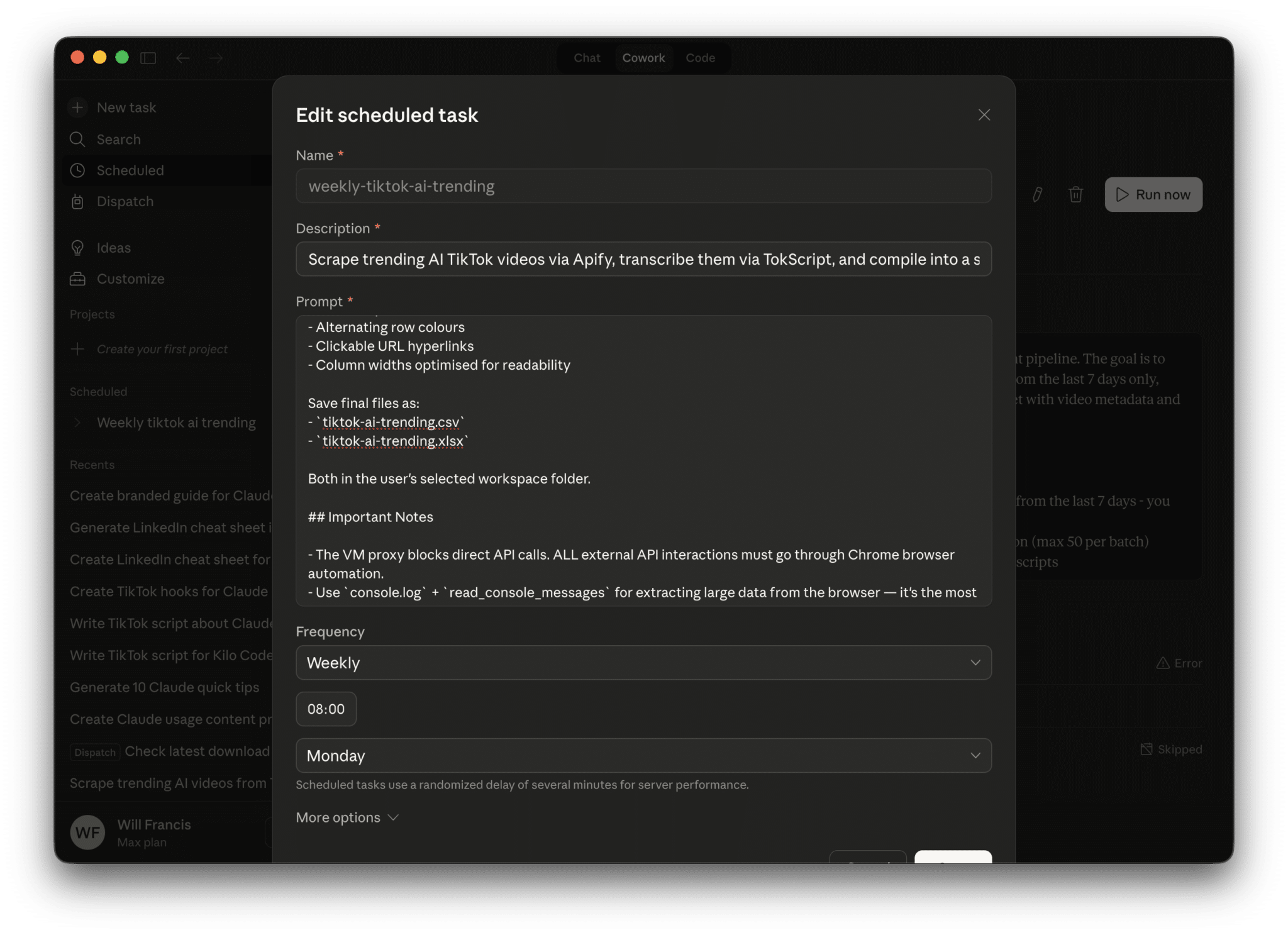Click the Name field weekly-tiktok-ai-trending
Image resolution: width=1288 pixels, height=935 pixels.
point(643,186)
